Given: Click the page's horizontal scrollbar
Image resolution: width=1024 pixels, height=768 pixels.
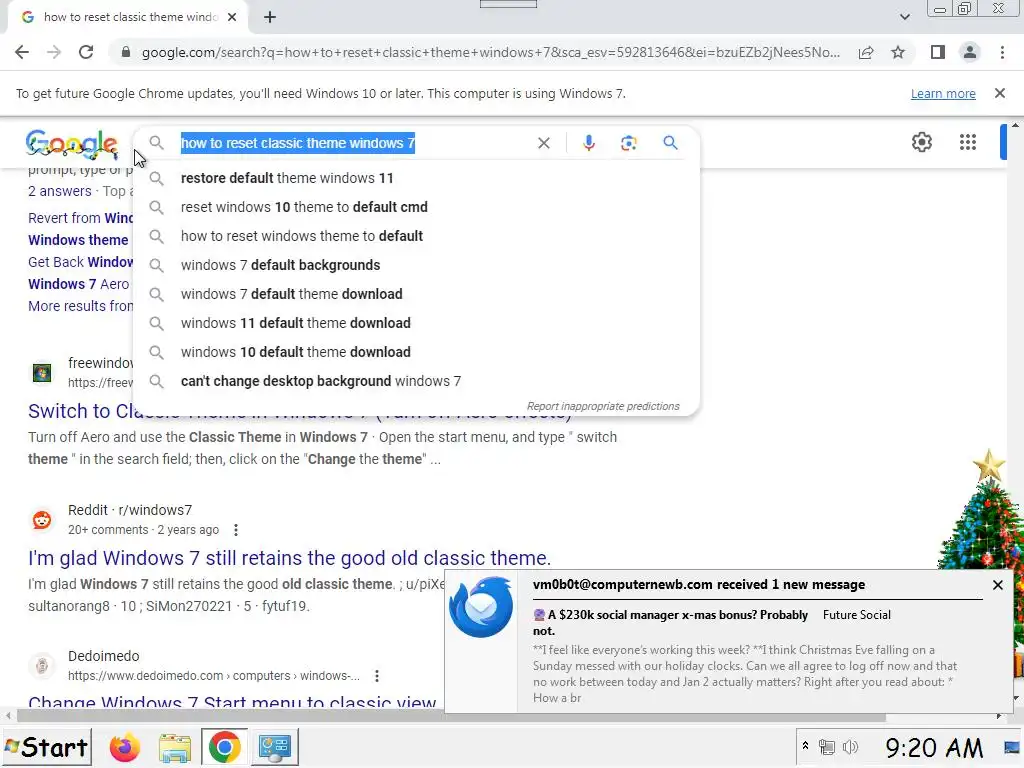Looking at the screenshot, I should 451,716.
